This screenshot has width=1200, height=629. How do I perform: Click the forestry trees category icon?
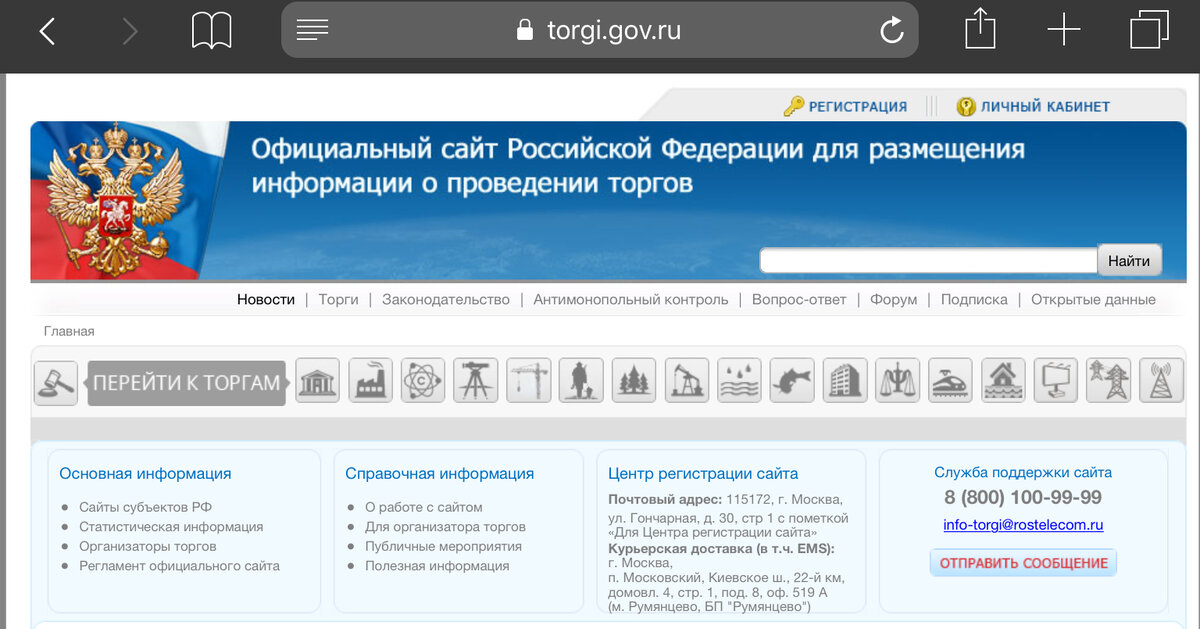coord(634,380)
